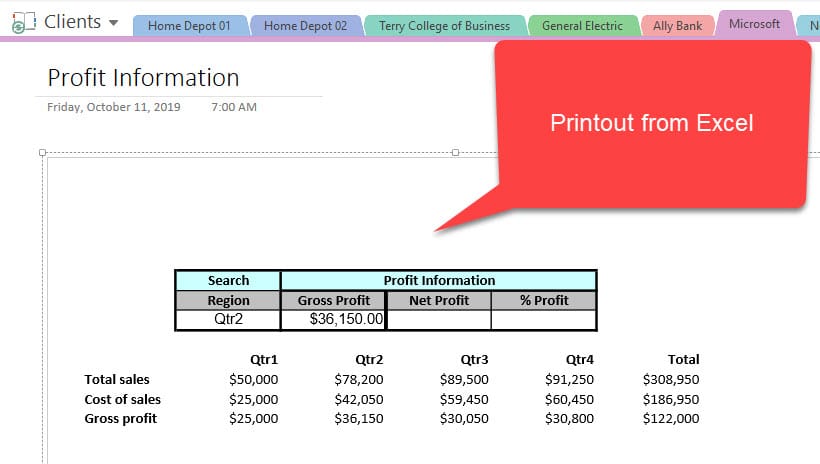Screen dimensions: 820x464
Task: Click the Gross profit row label
Action: [121, 418]
